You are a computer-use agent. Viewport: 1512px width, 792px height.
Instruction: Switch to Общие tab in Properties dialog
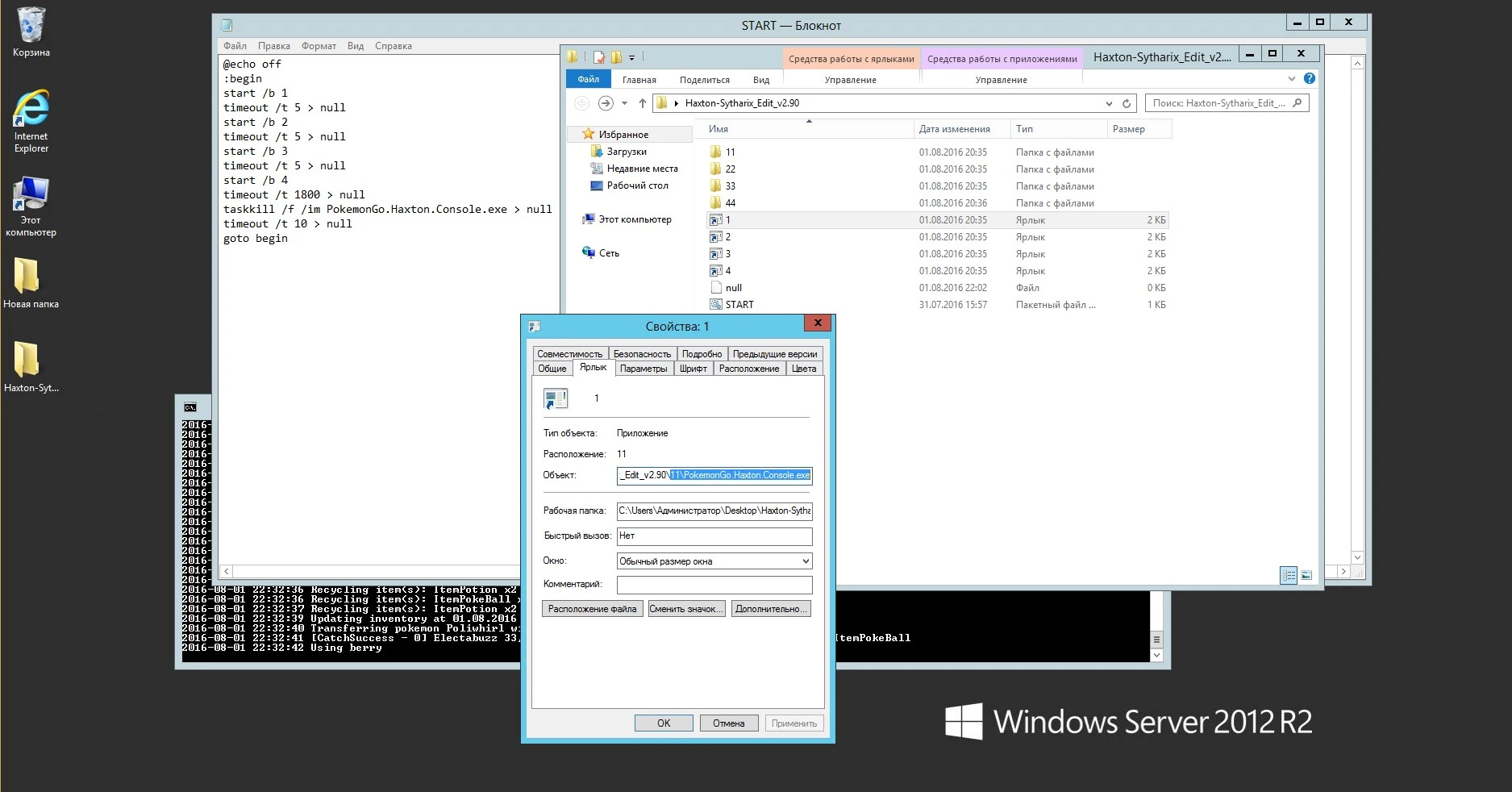(552, 369)
